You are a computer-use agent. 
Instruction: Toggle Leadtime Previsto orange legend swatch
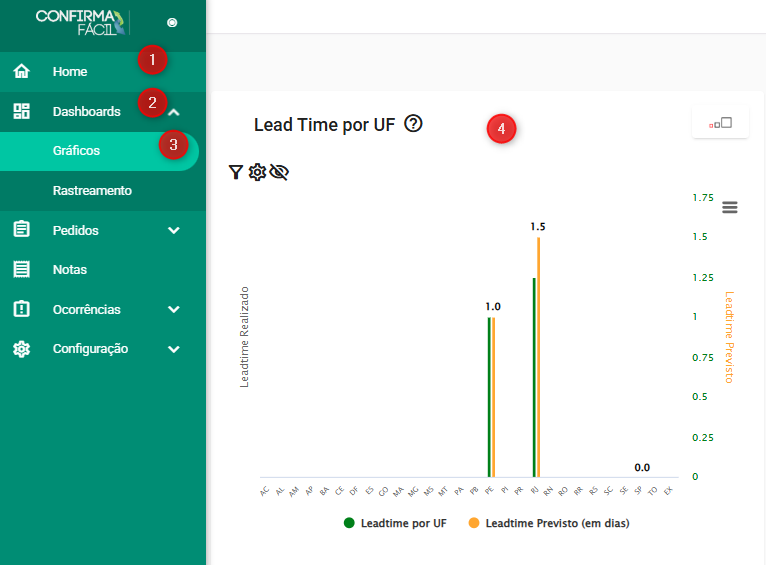coord(474,523)
